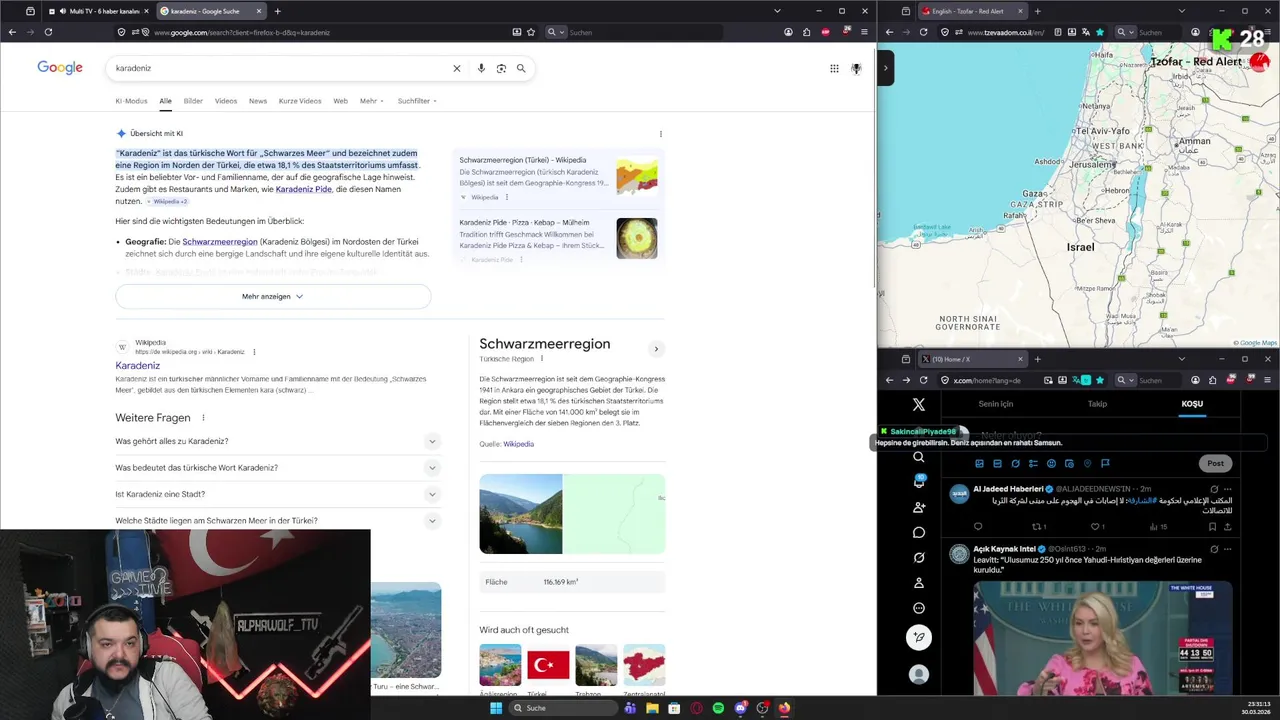The image size is (1280, 720).
Task: Switch to KI-Modus tab
Action: click(131, 101)
